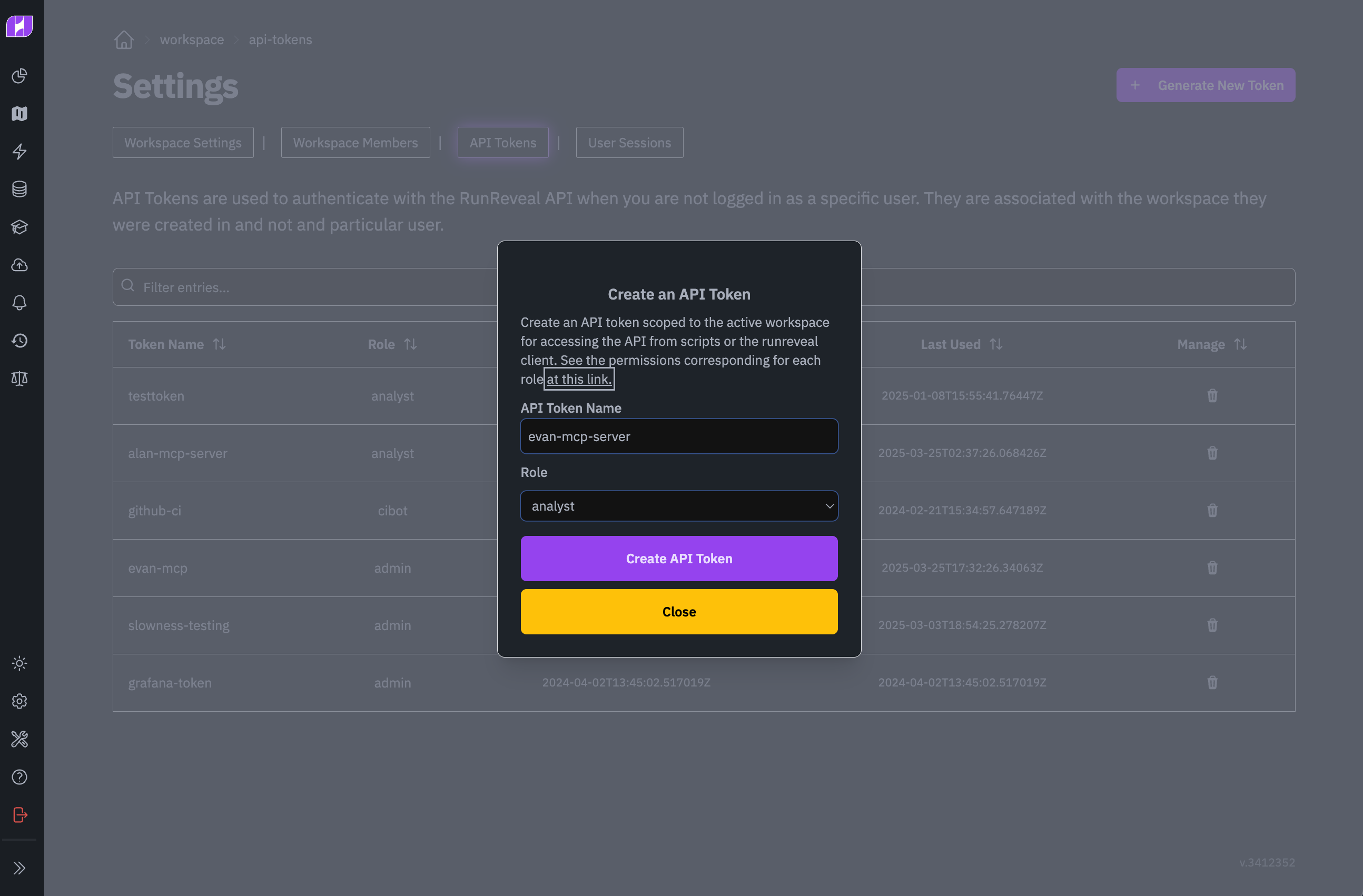Viewport: 1363px width, 896px height.
Task: Switch to the User Sessions tab
Action: tap(629, 142)
